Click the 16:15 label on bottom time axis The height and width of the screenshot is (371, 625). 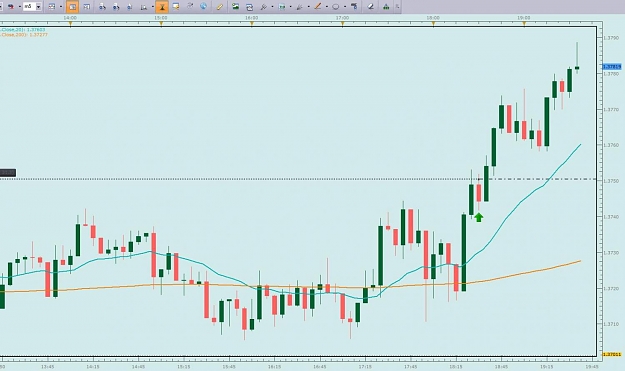pyautogui.click(x=274, y=367)
